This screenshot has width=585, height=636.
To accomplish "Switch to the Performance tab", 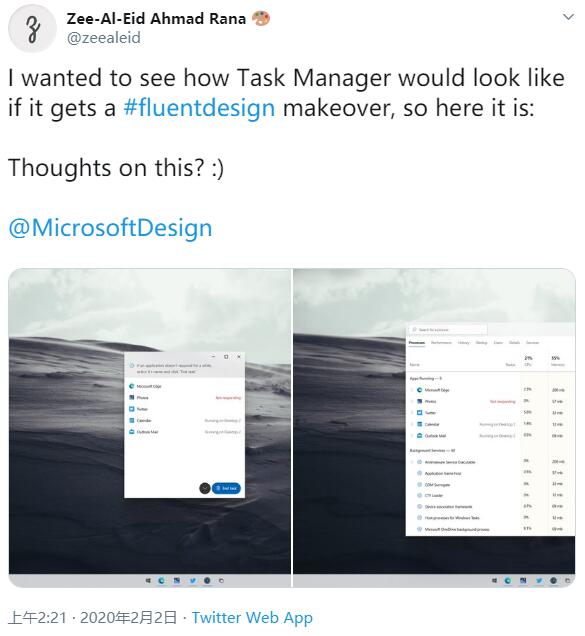I will click(441, 343).
